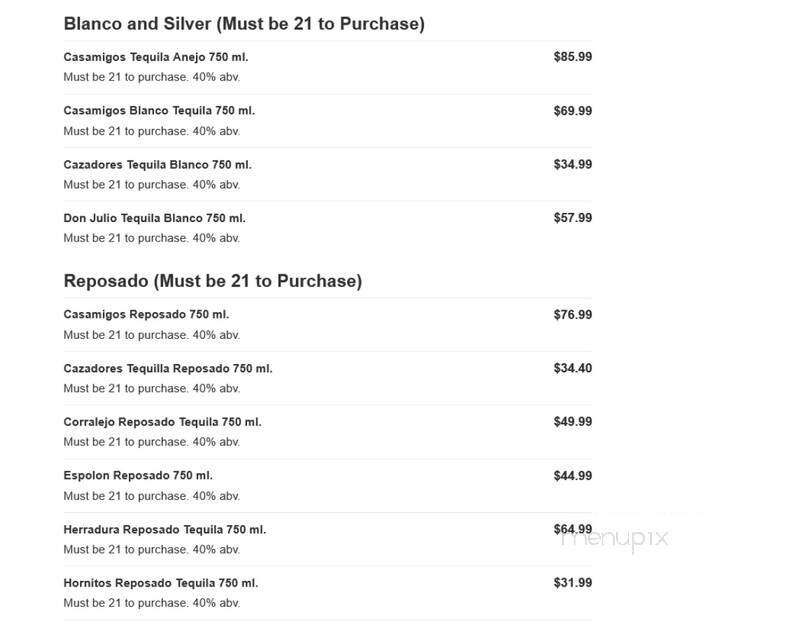Select the $34.40 price
794x621 pixels.
572,369
